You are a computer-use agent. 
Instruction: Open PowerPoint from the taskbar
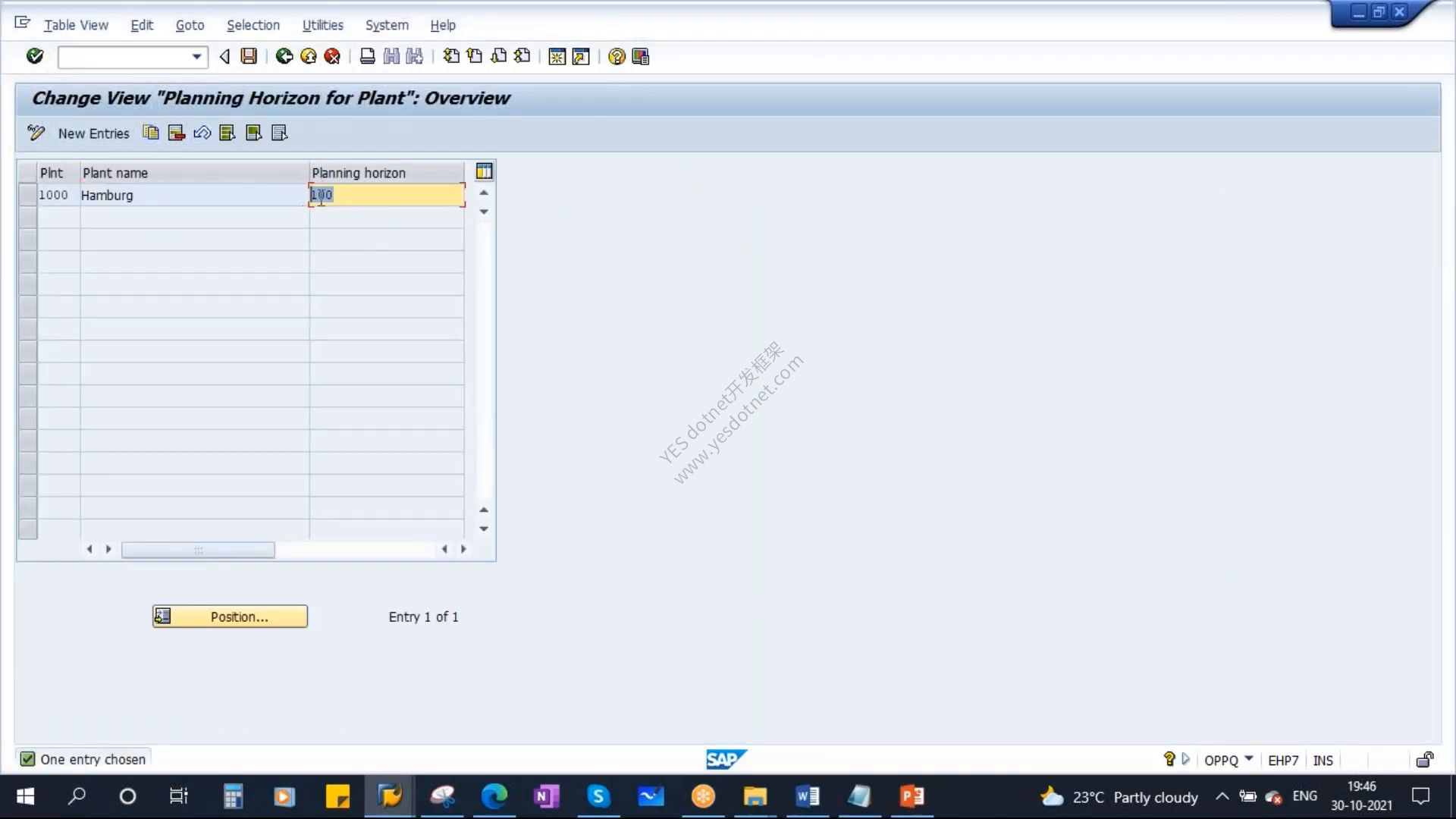(x=912, y=796)
